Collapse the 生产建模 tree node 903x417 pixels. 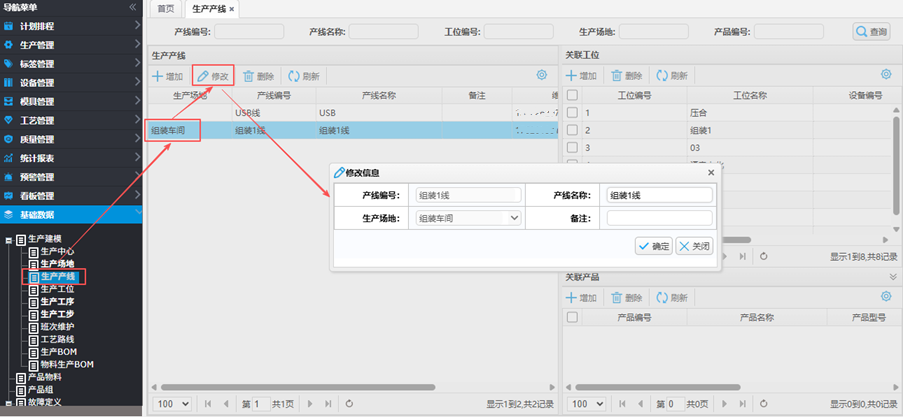tap(8, 240)
